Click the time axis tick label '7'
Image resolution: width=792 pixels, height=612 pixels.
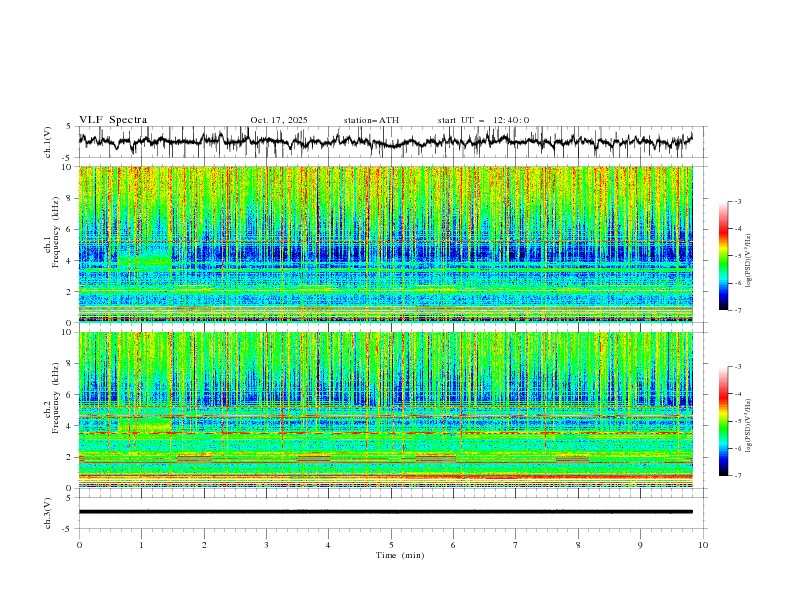click(516, 545)
